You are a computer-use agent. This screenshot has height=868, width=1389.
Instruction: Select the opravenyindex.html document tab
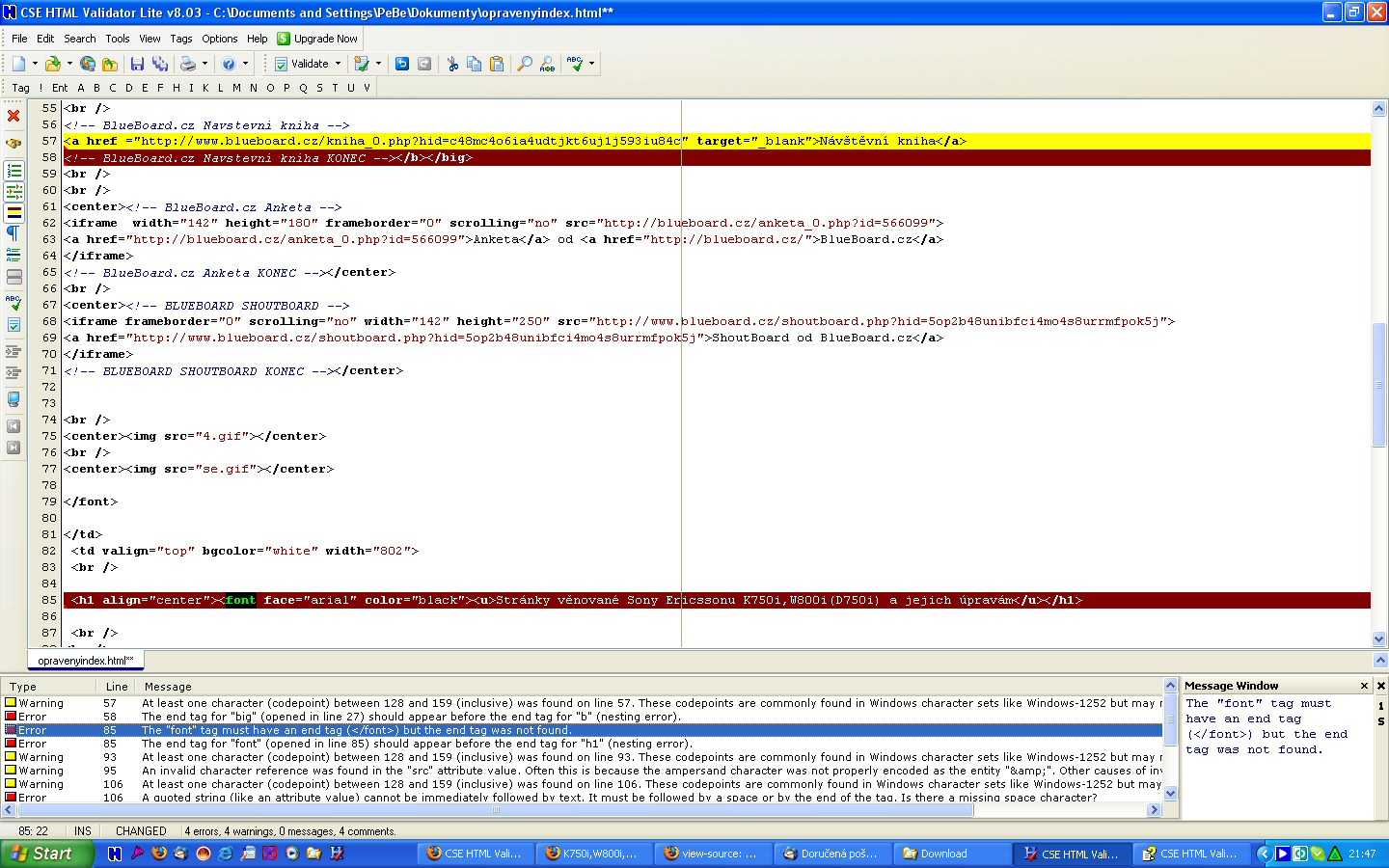(85, 661)
